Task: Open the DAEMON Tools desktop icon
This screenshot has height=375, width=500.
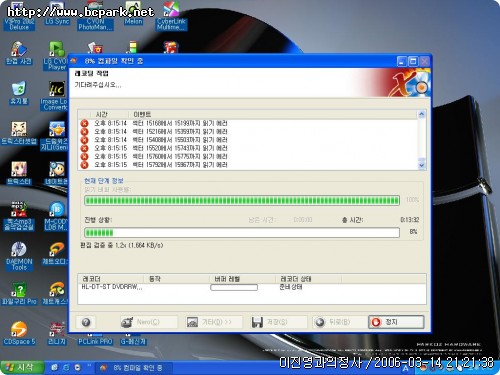Action: click(x=19, y=256)
